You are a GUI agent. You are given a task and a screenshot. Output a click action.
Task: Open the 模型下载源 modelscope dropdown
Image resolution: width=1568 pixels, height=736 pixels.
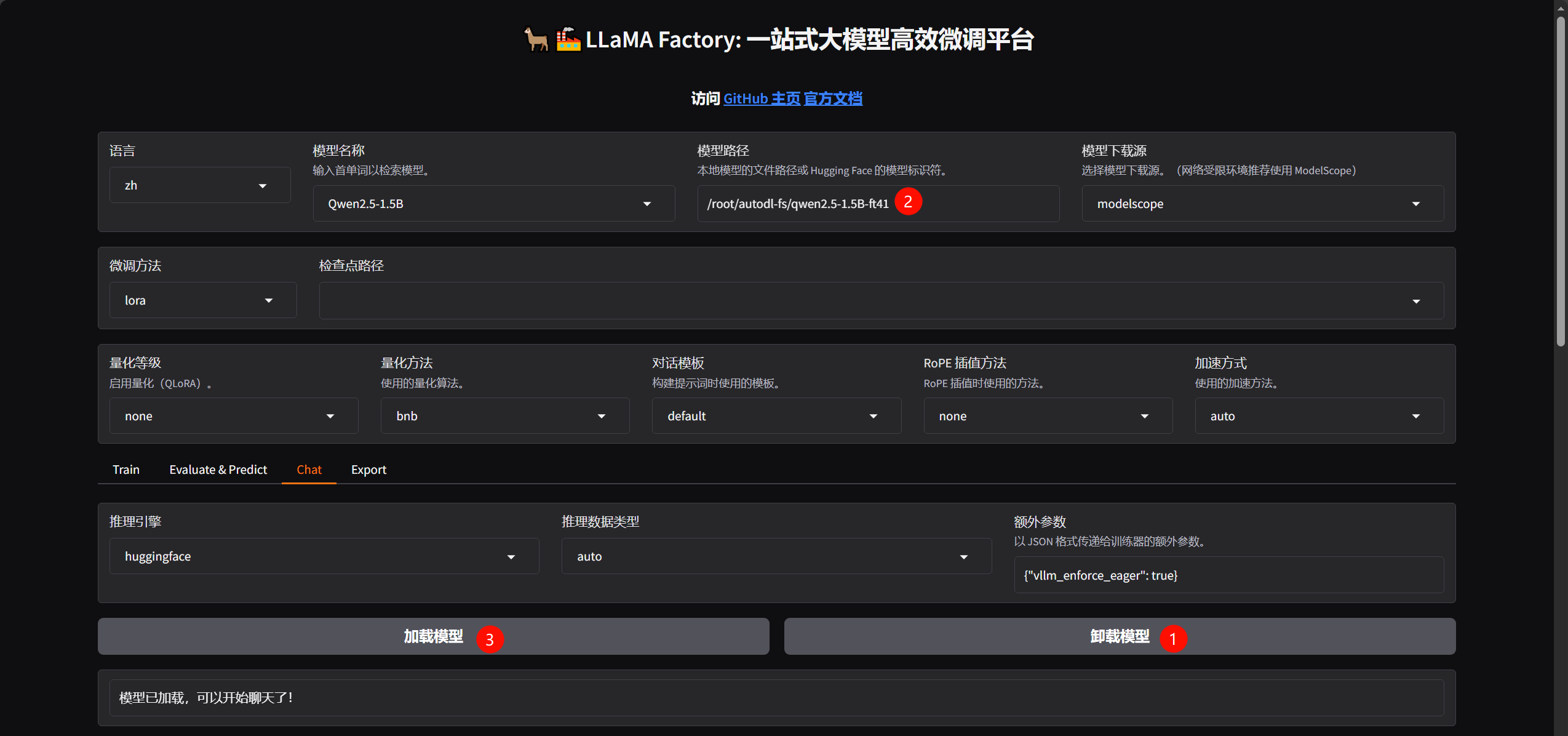click(1262, 204)
